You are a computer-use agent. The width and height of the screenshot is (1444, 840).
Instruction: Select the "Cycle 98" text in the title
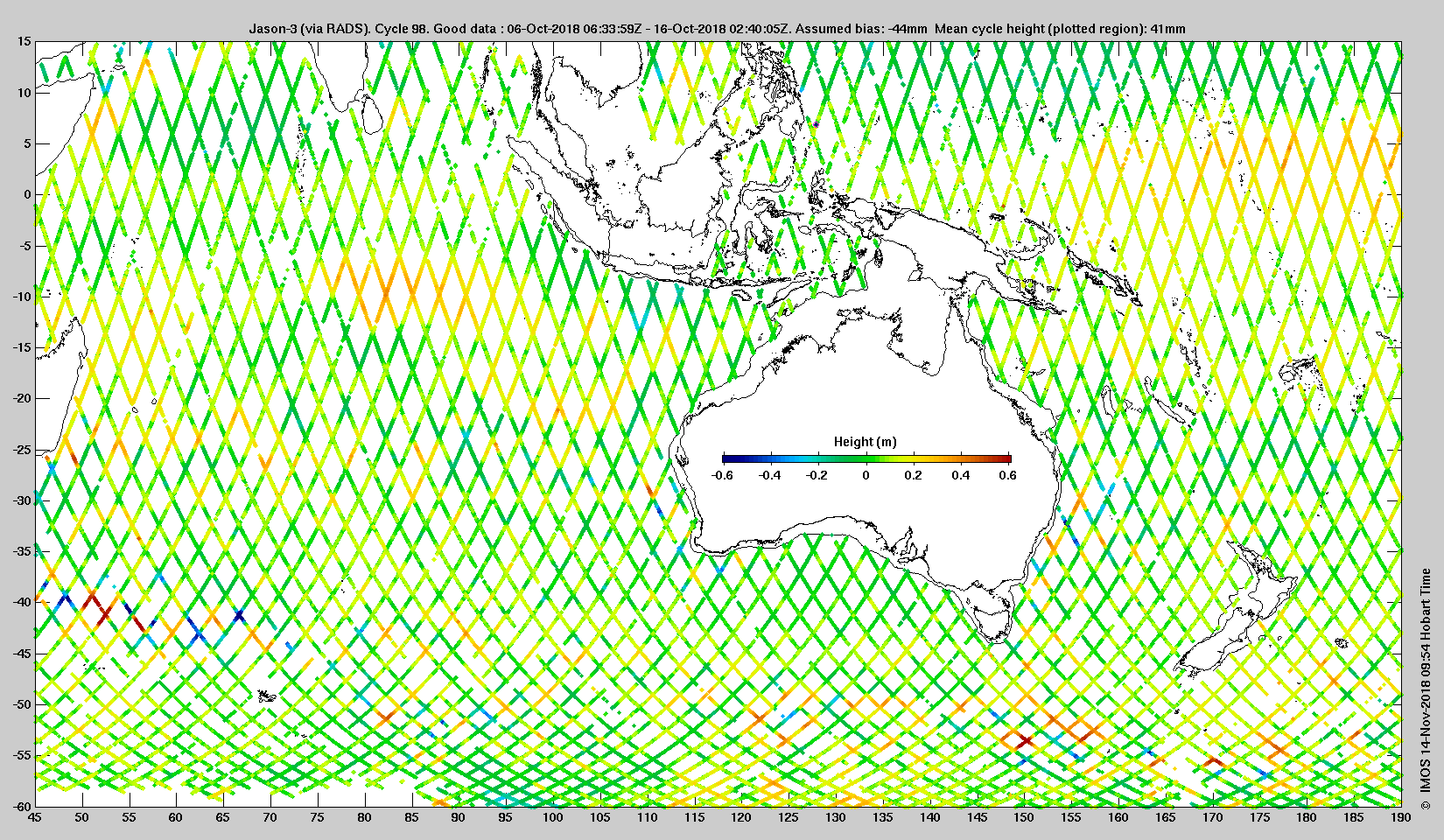402,29
